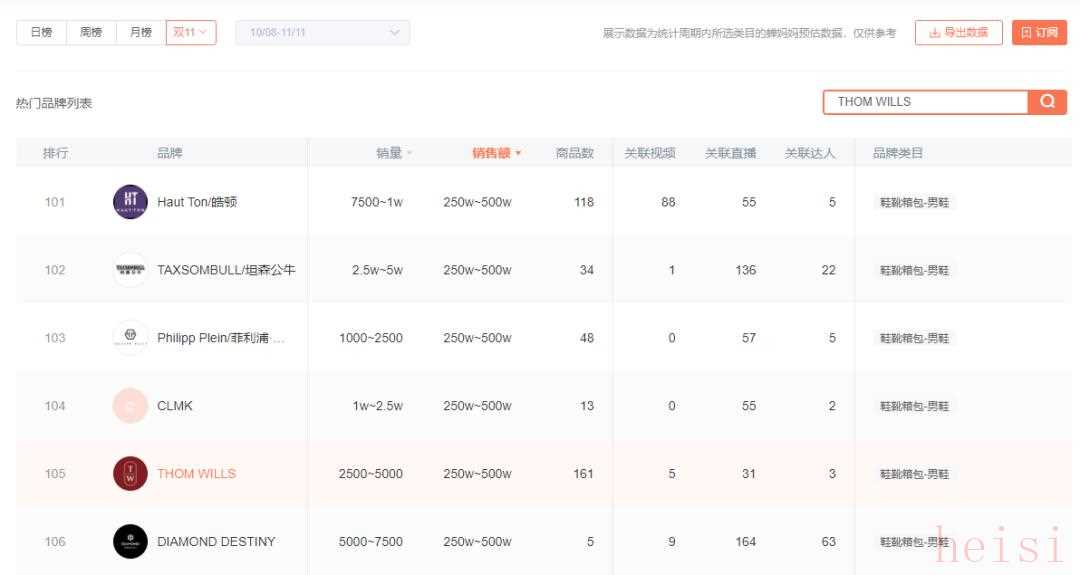Viewport: 1080px width, 575px height.
Task: Click the THOM WILLS brand logo
Action: click(x=130, y=474)
